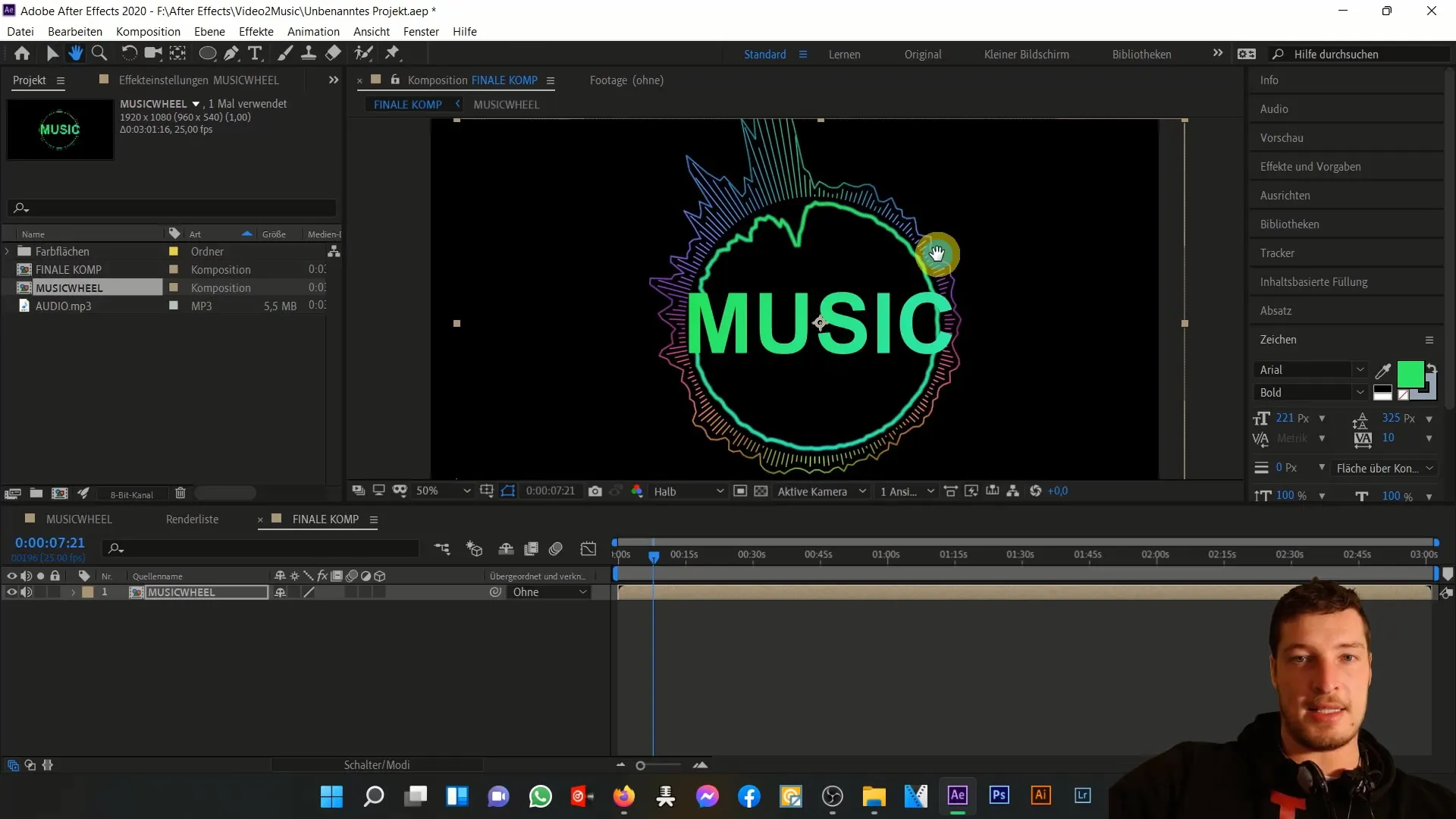This screenshot has height=819, width=1456.
Task: Click the Pen tool in toolbar
Action: coord(232,54)
